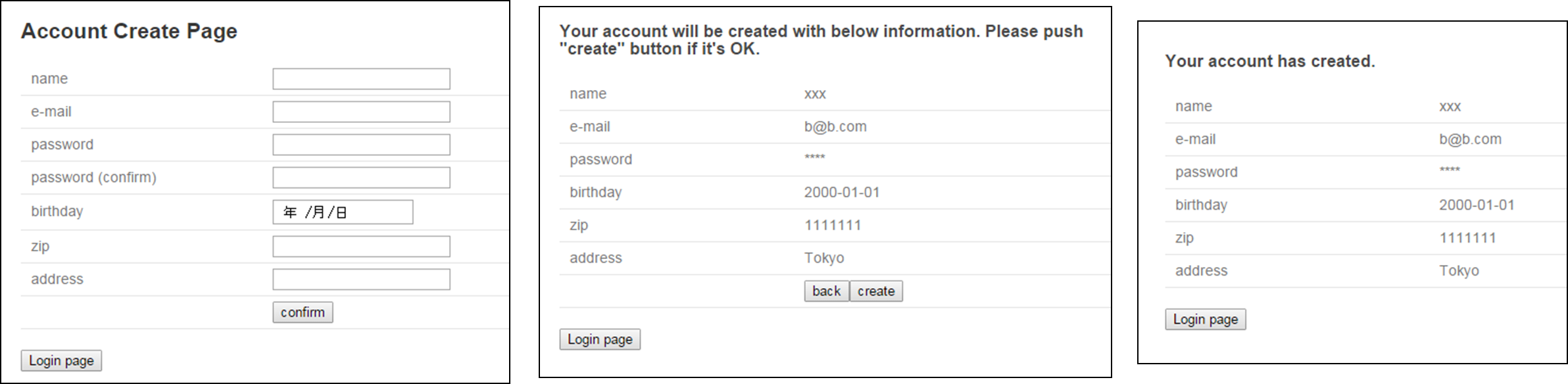Click the "Your account has created." heading
Screen dimensions: 1568x384
tap(1269, 61)
